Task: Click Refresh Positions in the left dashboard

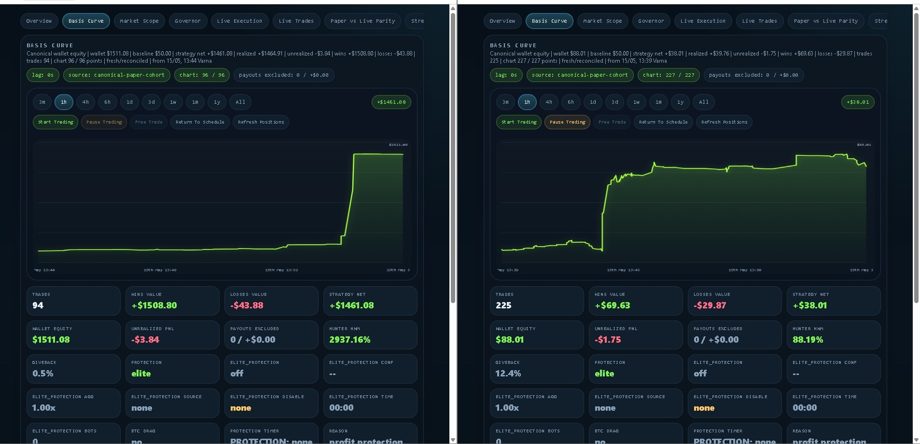Action: (x=261, y=123)
